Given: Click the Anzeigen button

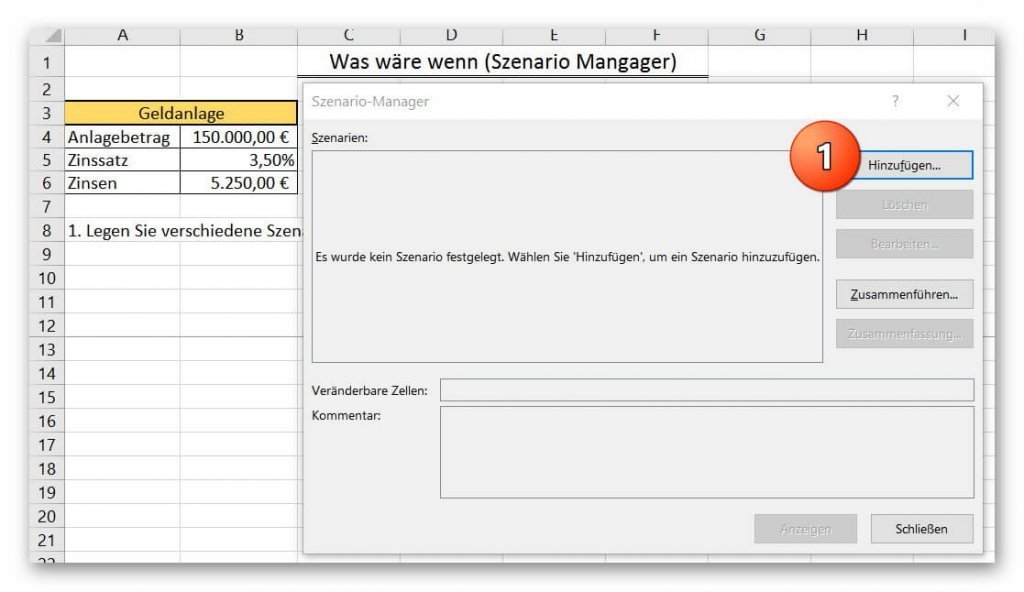Looking at the screenshot, I should click(x=805, y=529).
